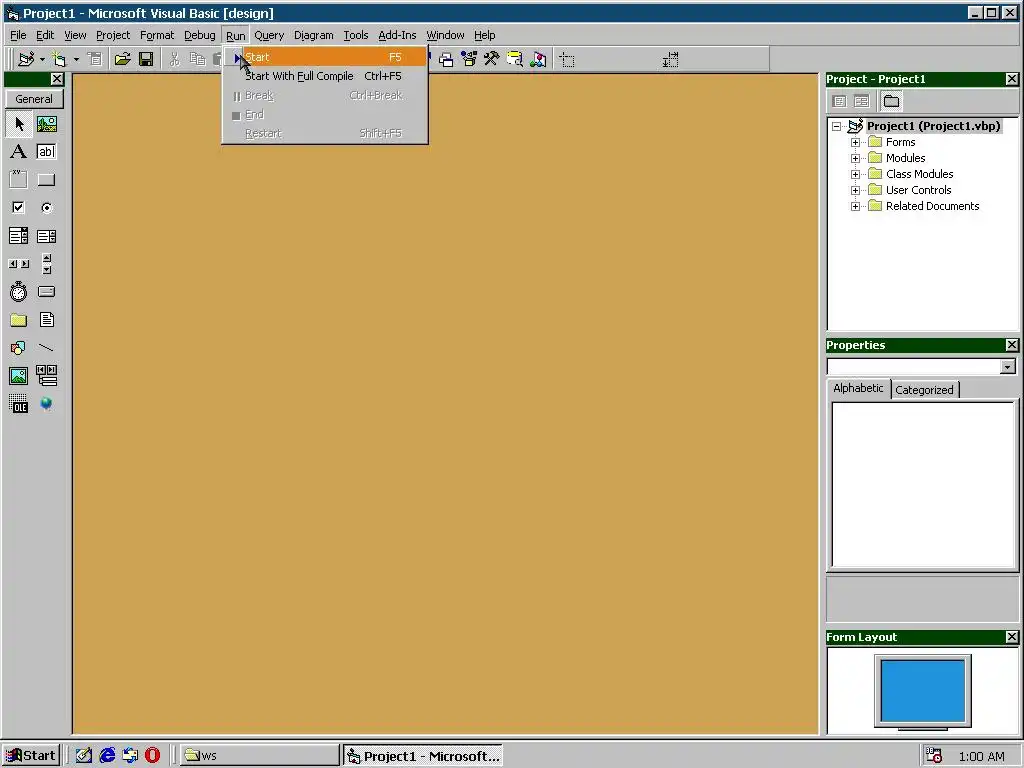Select the TextBox control tool
Screen dimensions: 1024x768
pos(46,152)
